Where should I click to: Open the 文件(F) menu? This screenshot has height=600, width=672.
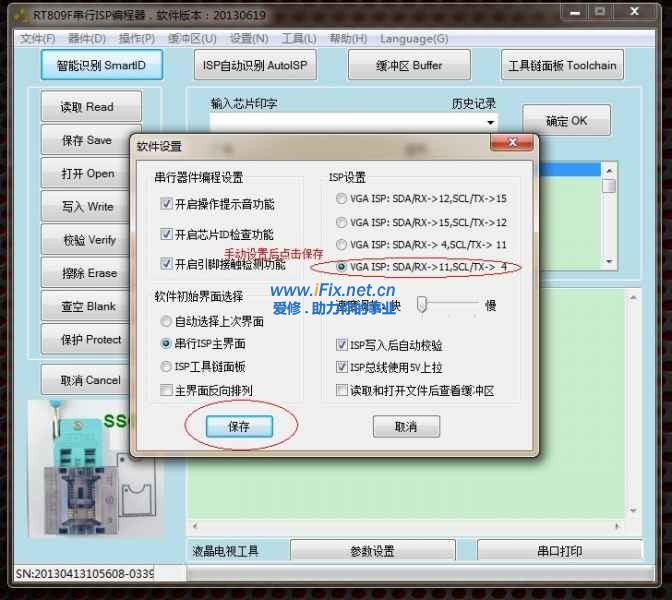pyautogui.click(x=37, y=38)
